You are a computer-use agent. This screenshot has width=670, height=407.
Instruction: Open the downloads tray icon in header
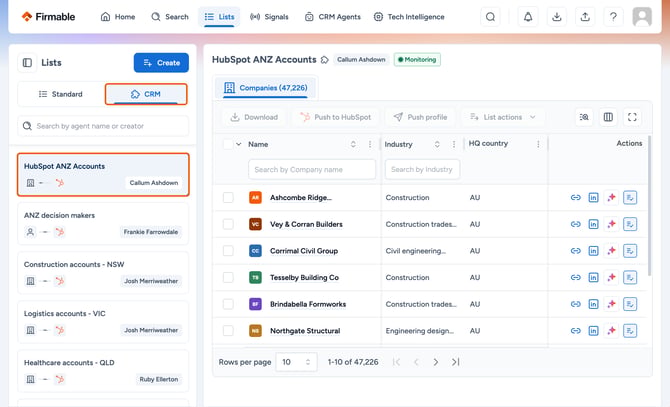click(x=556, y=17)
